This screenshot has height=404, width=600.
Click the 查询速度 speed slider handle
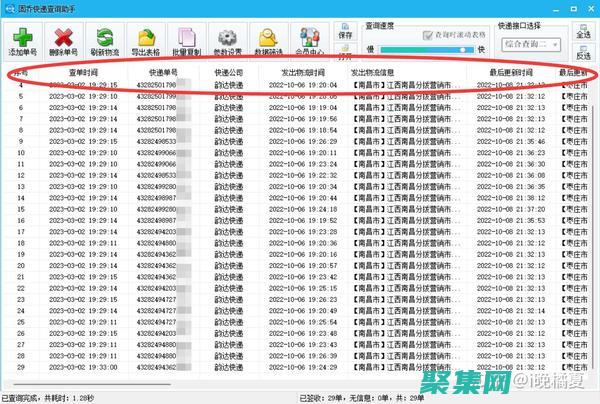coord(463,50)
